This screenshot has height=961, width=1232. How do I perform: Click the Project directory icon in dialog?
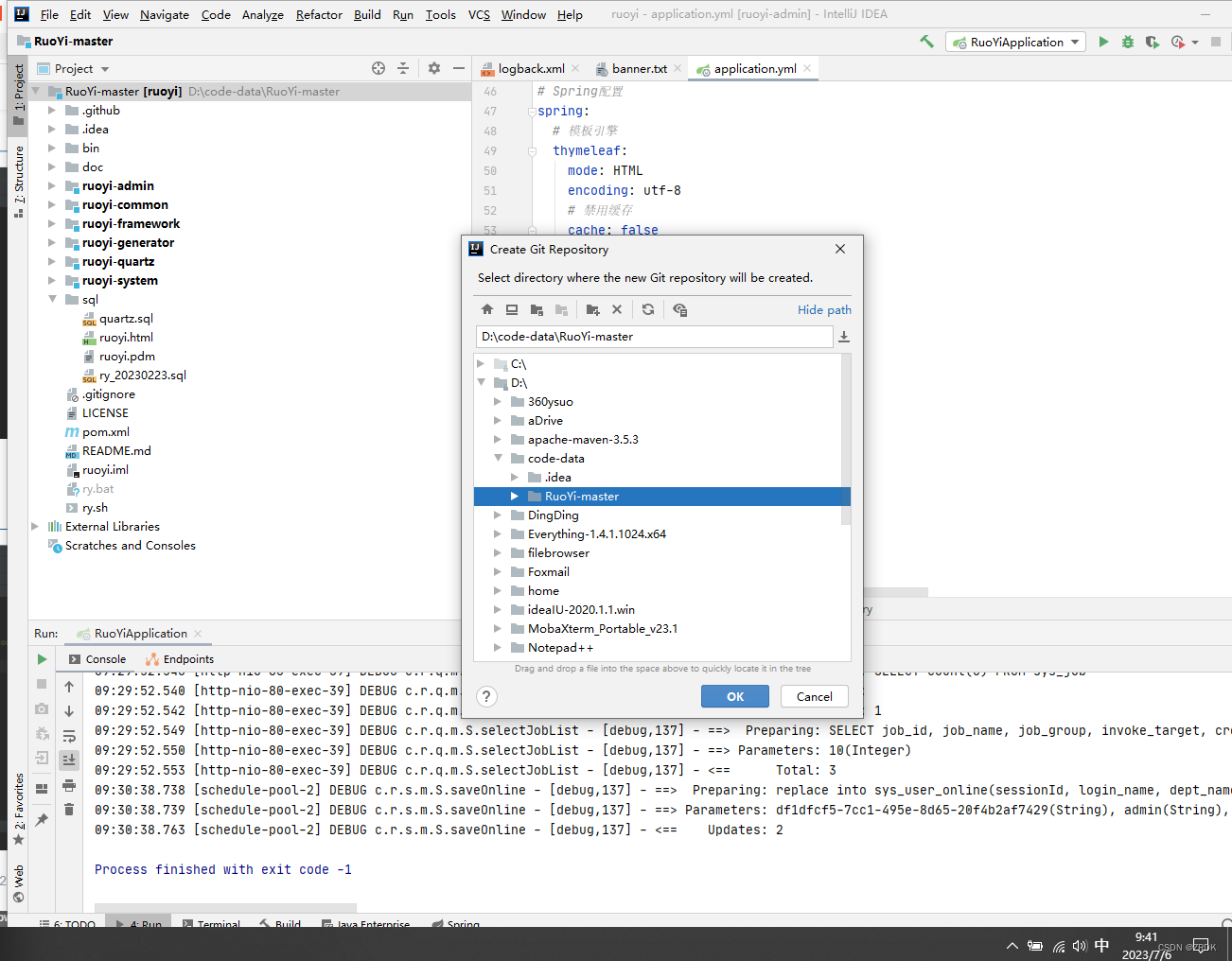537,309
